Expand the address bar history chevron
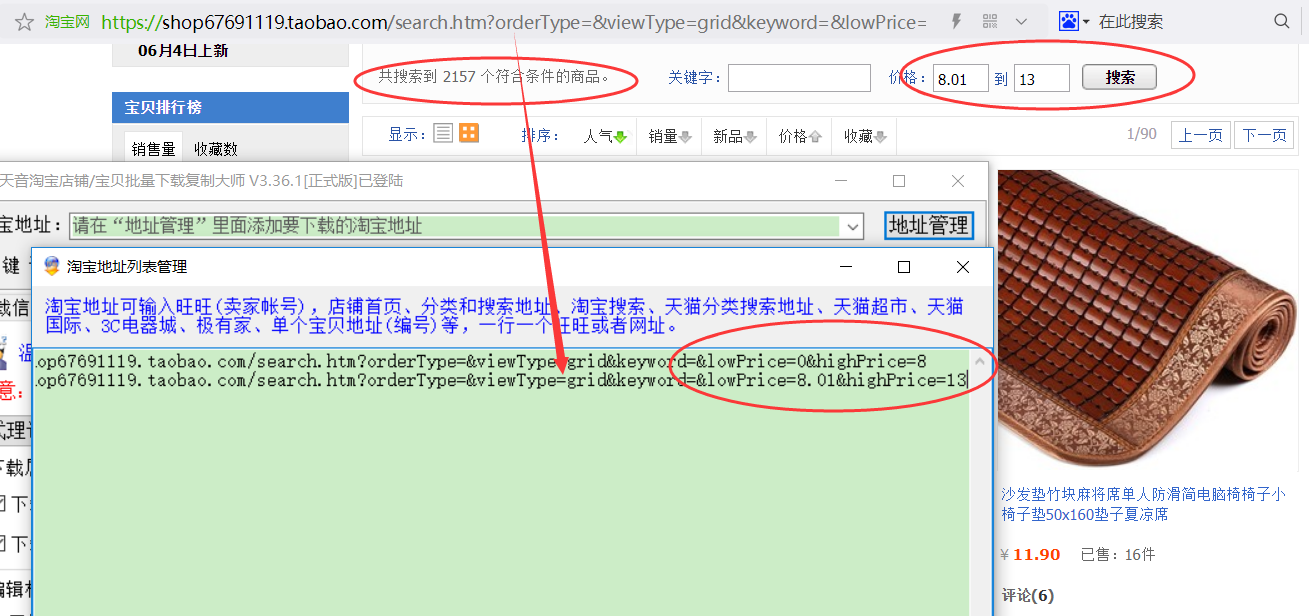 pyautogui.click(x=1021, y=22)
